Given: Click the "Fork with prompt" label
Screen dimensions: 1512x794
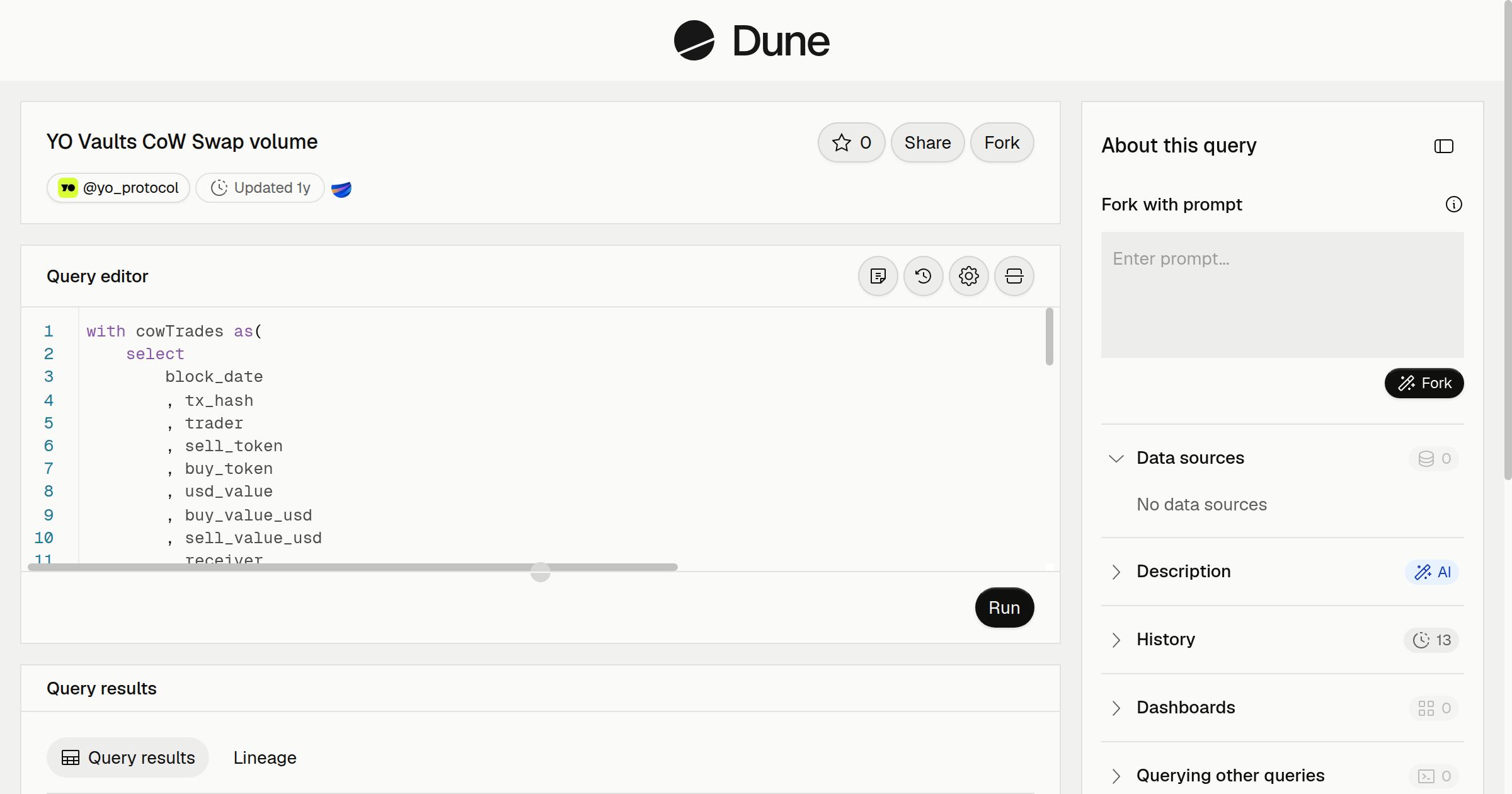Looking at the screenshot, I should [x=1172, y=204].
